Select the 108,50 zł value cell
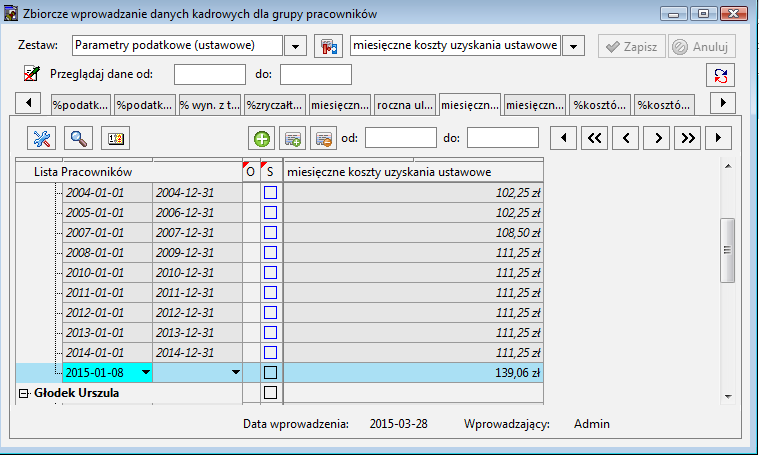The image size is (759, 455). click(x=413, y=232)
